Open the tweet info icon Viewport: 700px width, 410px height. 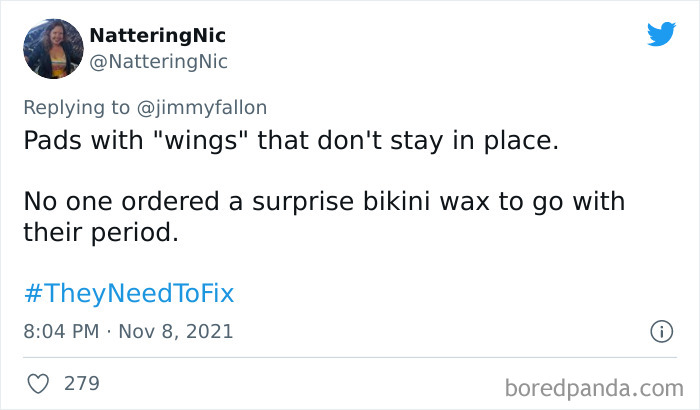(660, 331)
